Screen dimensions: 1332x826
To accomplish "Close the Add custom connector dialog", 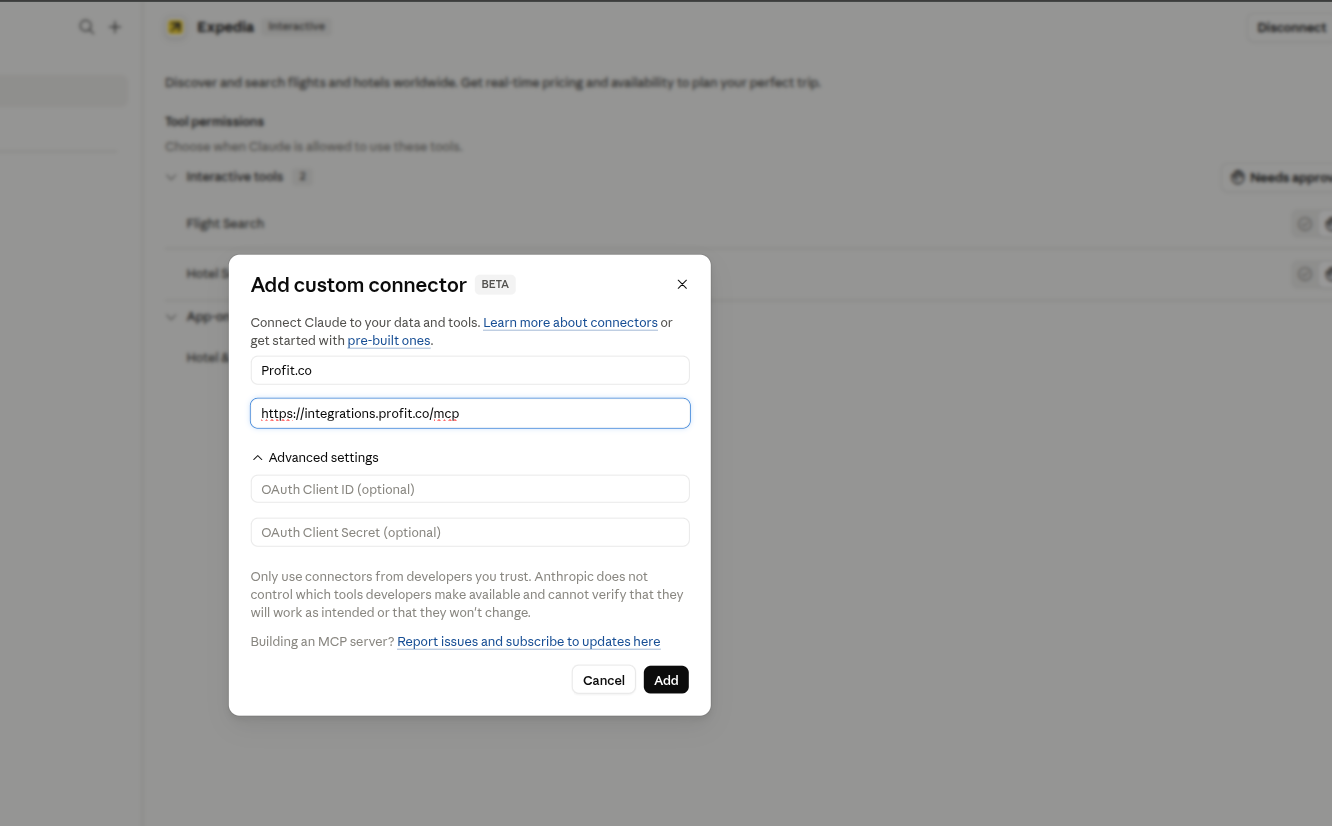I will [682, 284].
